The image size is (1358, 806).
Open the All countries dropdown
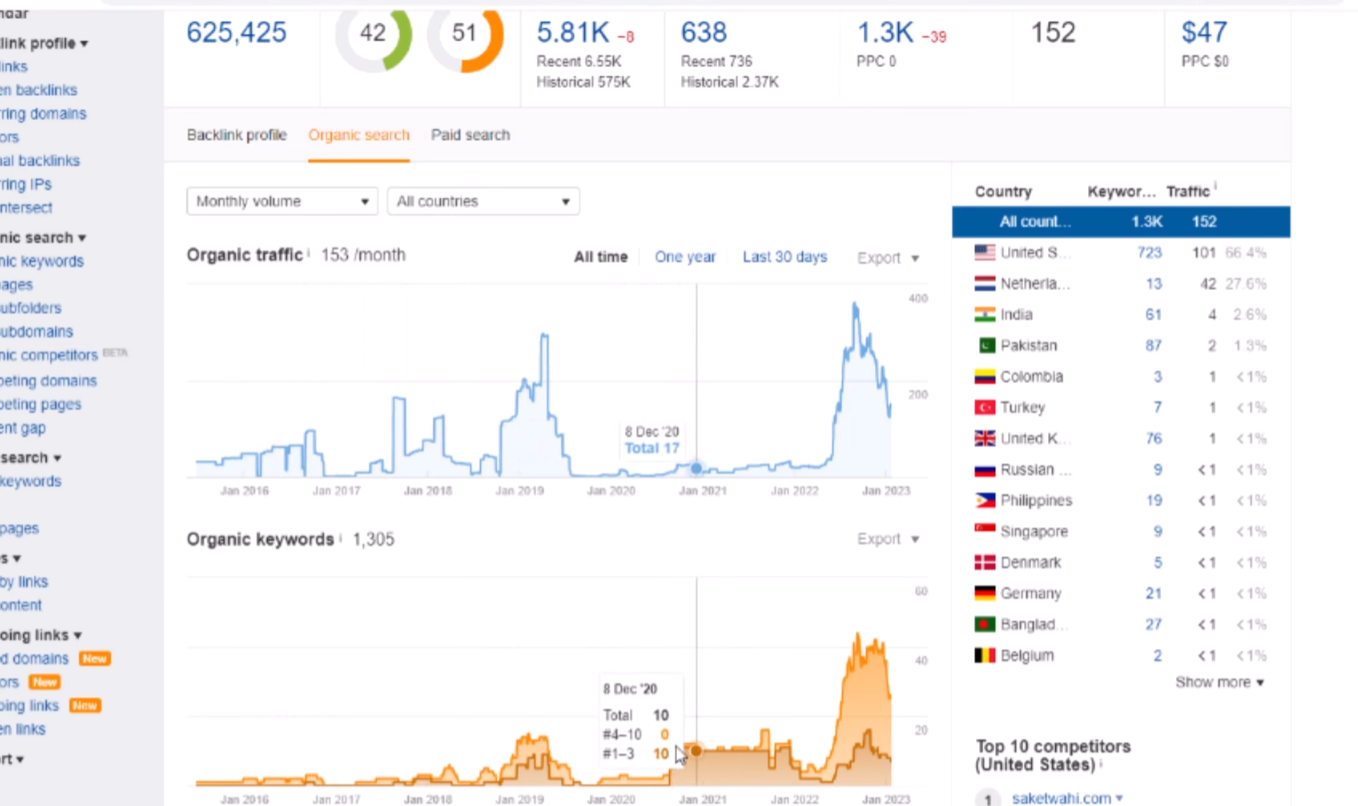[483, 201]
